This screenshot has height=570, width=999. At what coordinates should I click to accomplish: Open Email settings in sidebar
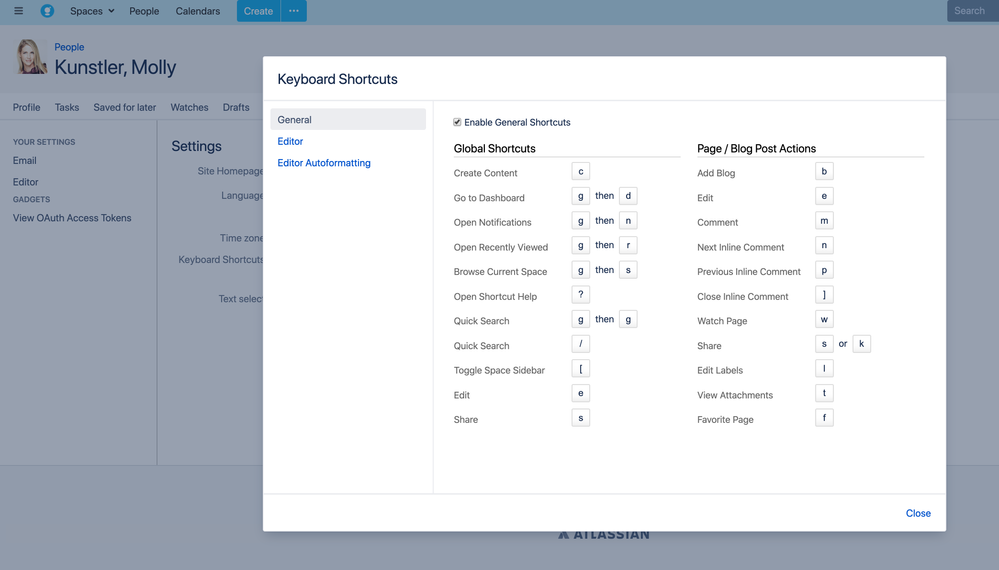25,160
